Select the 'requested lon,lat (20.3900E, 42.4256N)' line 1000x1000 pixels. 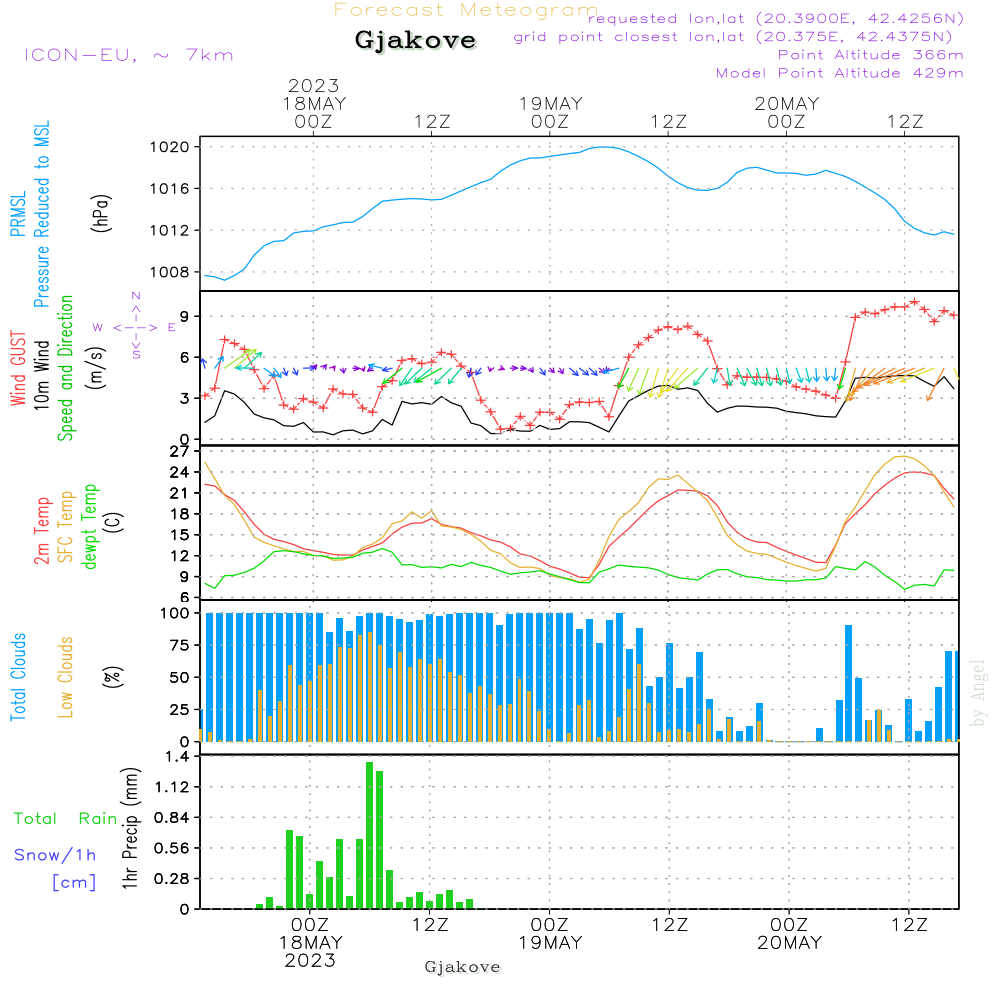pyautogui.click(x=776, y=18)
